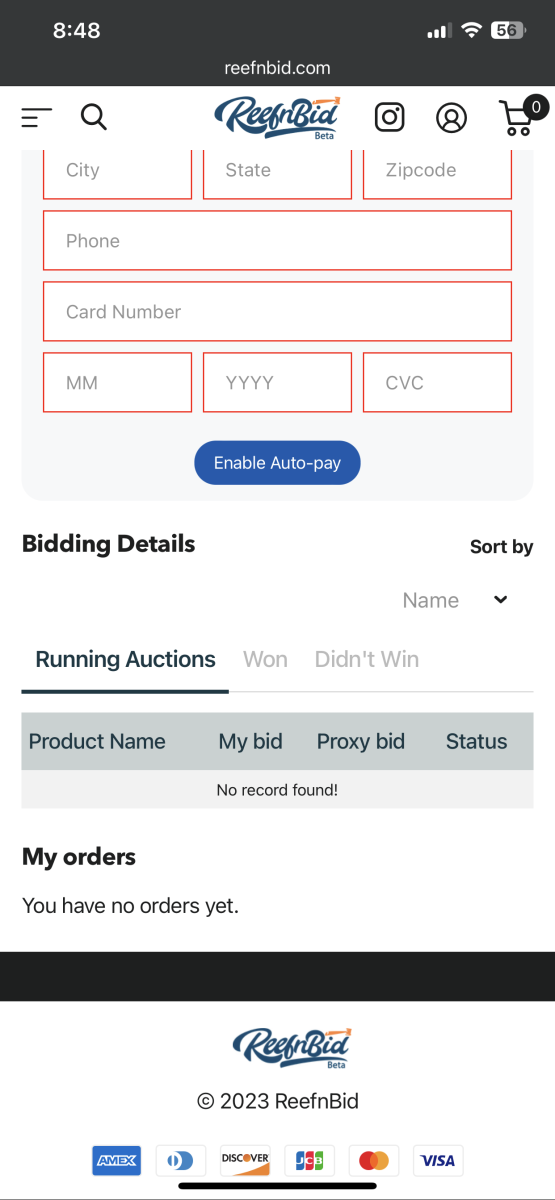Focus the Zipcode input field
555x1200 pixels.
coord(437,172)
